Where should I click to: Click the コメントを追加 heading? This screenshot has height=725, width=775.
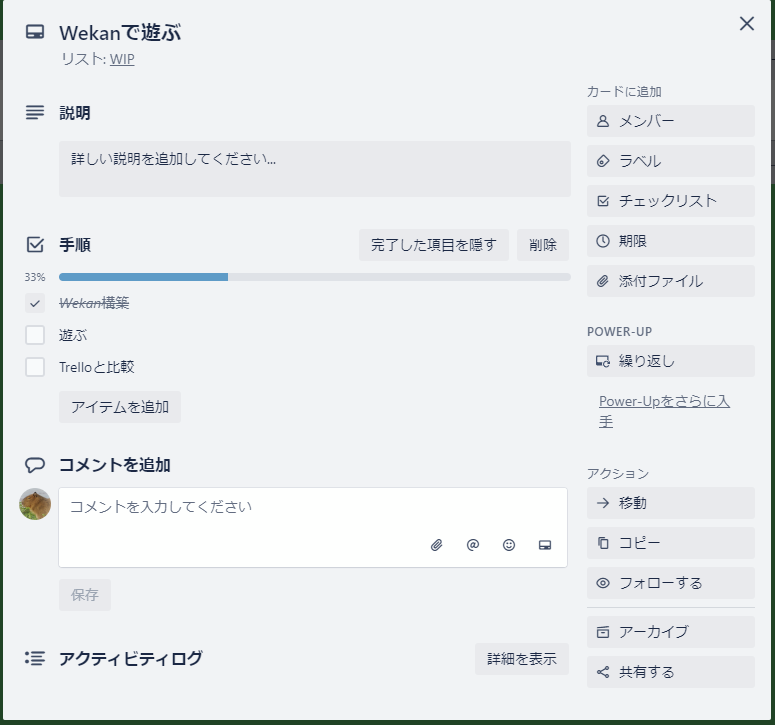pyautogui.click(x=115, y=465)
